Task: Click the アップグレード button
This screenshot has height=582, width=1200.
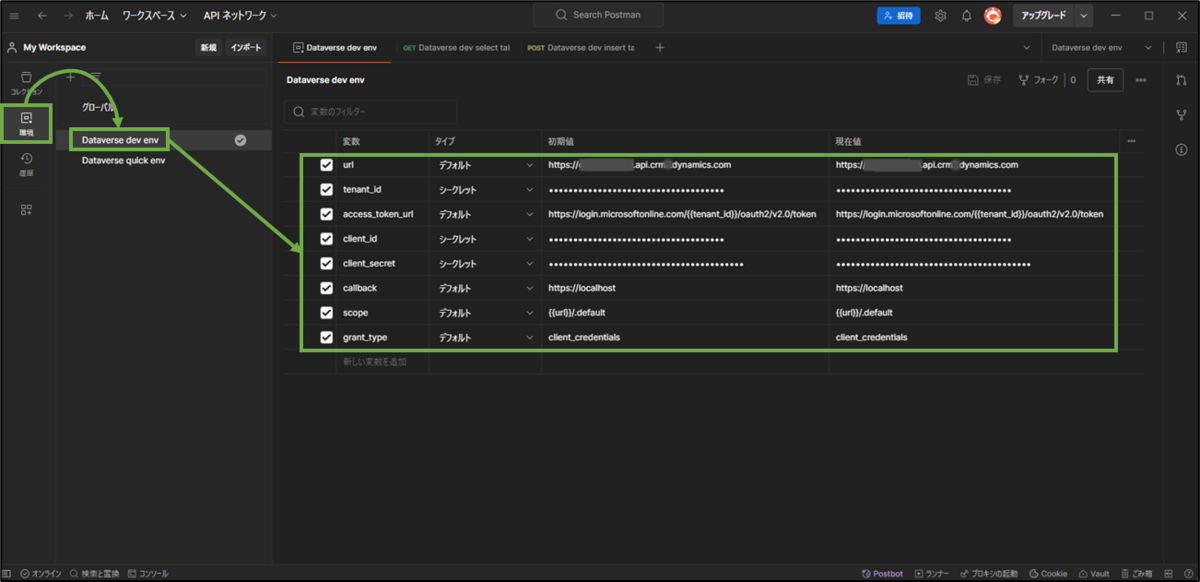Action: 1044,15
